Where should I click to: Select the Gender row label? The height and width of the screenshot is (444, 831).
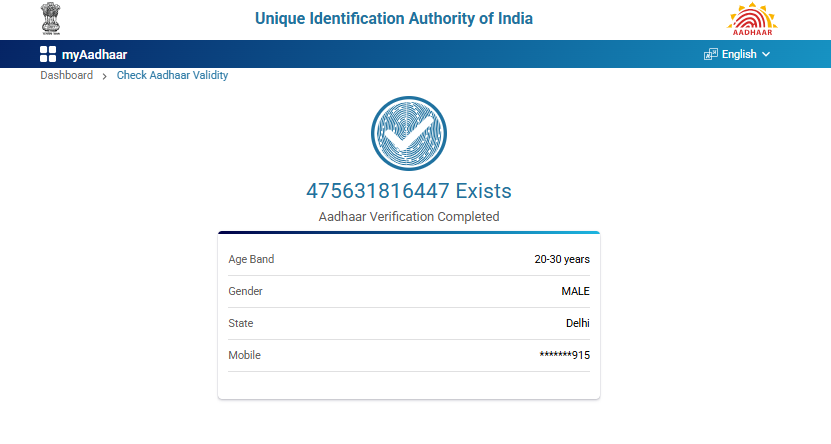click(246, 291)
